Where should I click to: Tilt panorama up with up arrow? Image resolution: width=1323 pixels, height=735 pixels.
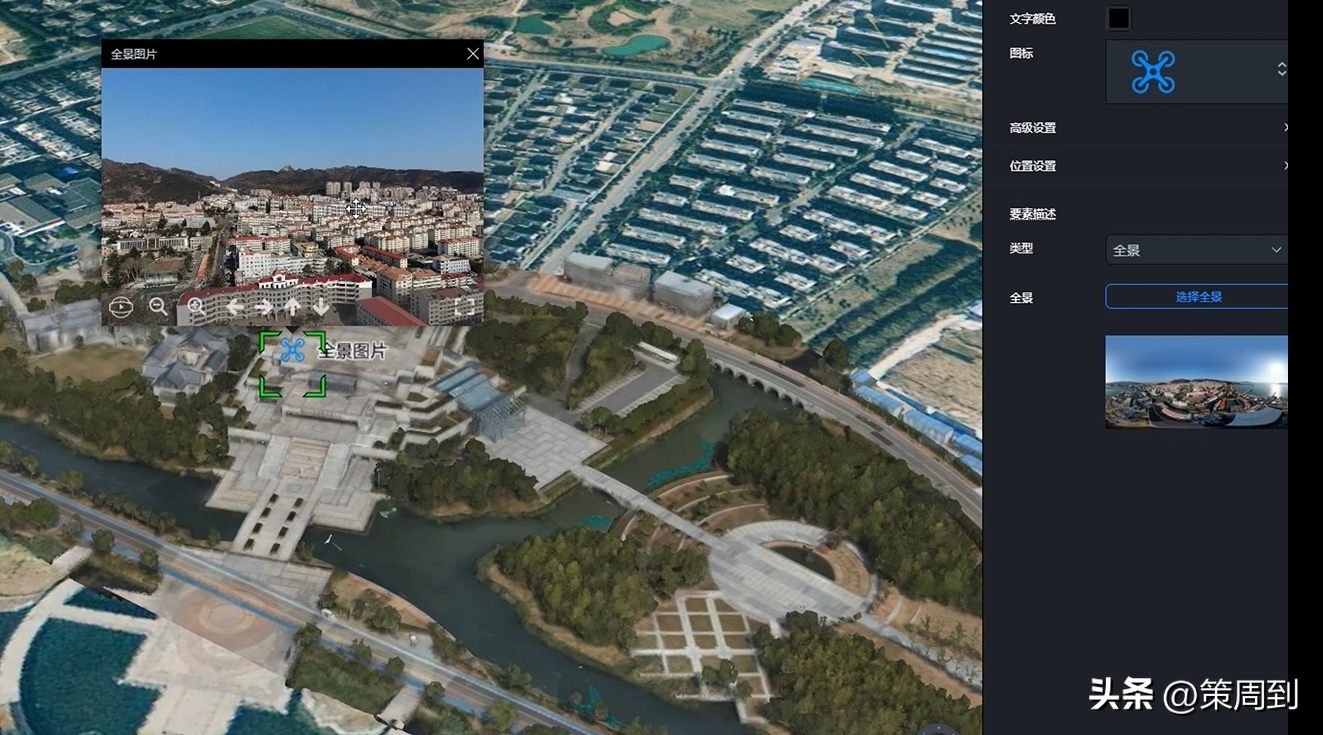pyautogui.click(x=292, y=307)
